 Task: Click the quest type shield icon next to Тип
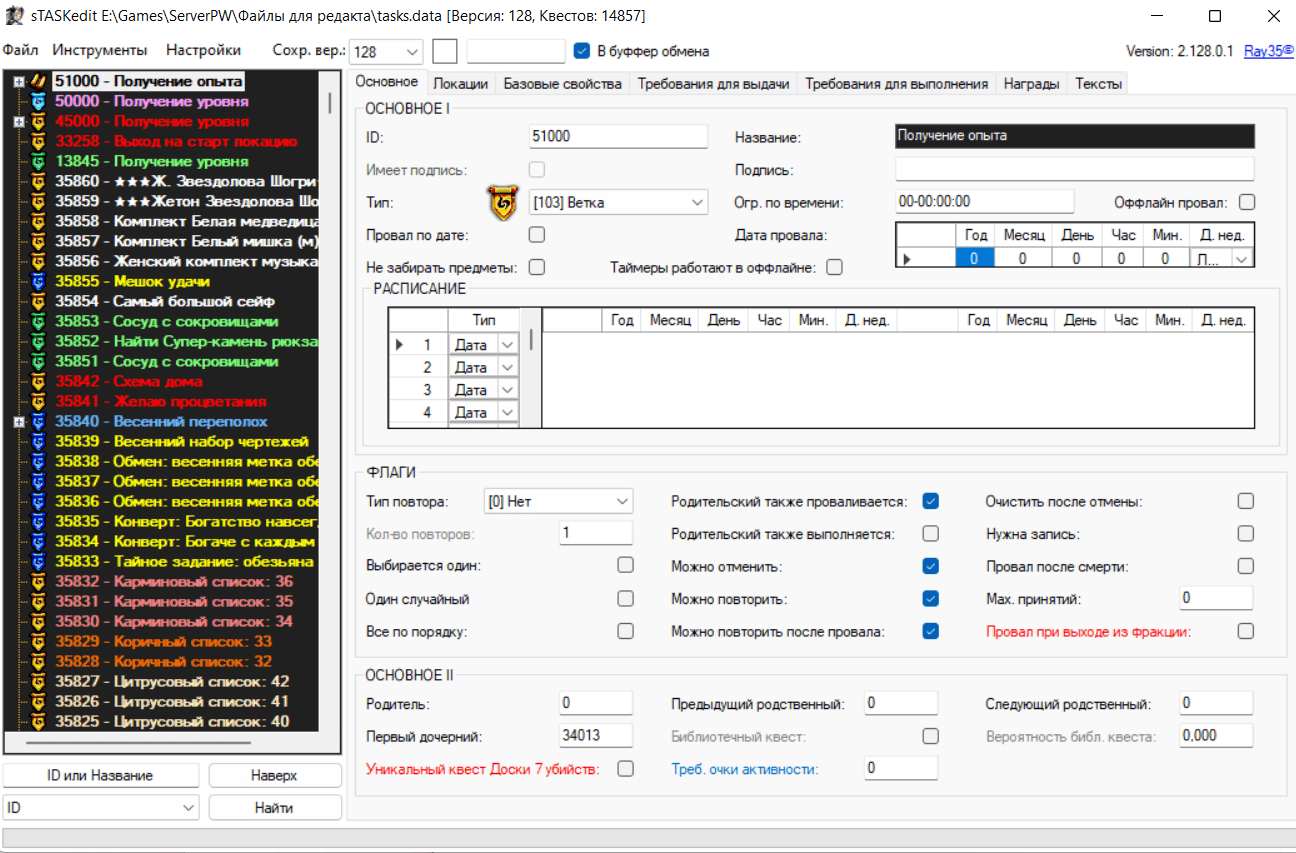(503, 202)
